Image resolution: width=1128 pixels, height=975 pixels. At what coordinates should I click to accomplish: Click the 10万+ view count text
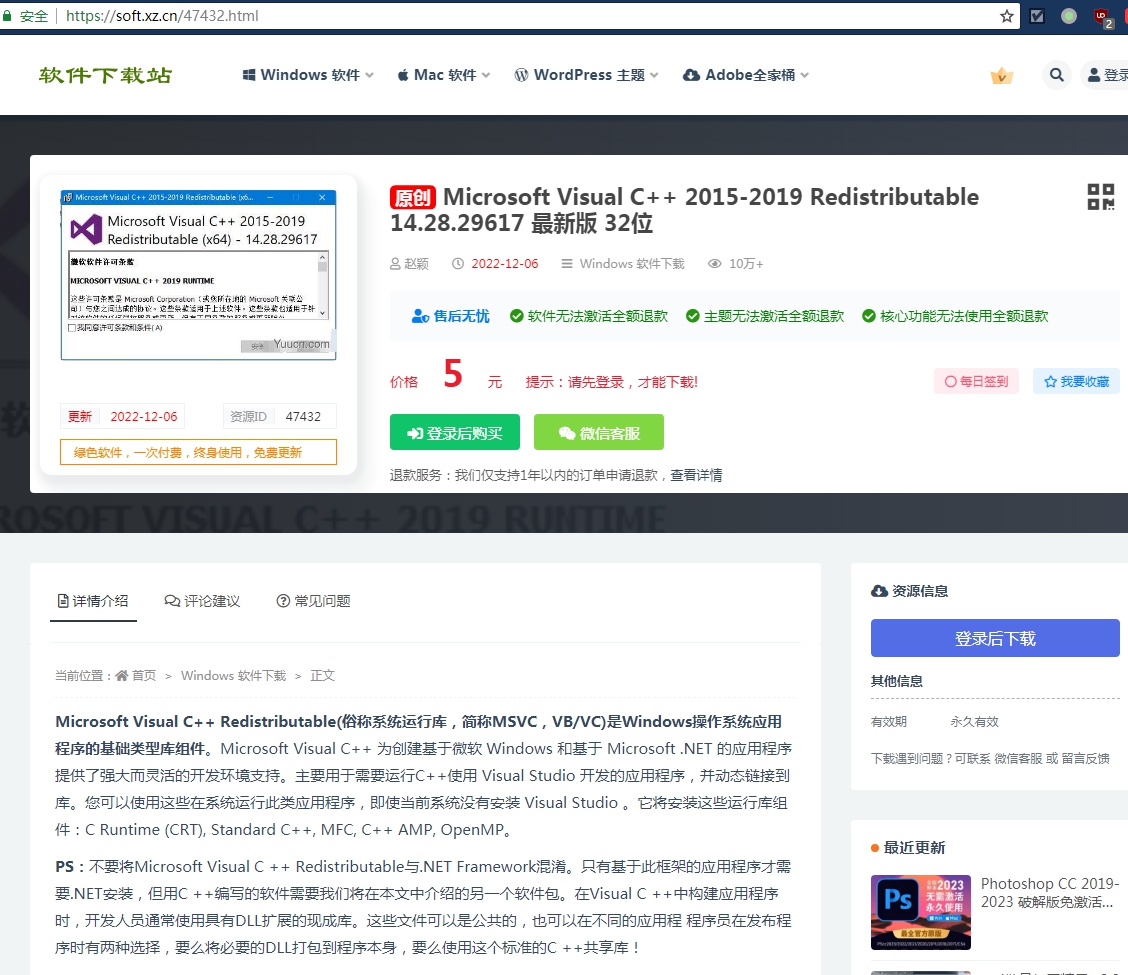[x=746, y=264]
